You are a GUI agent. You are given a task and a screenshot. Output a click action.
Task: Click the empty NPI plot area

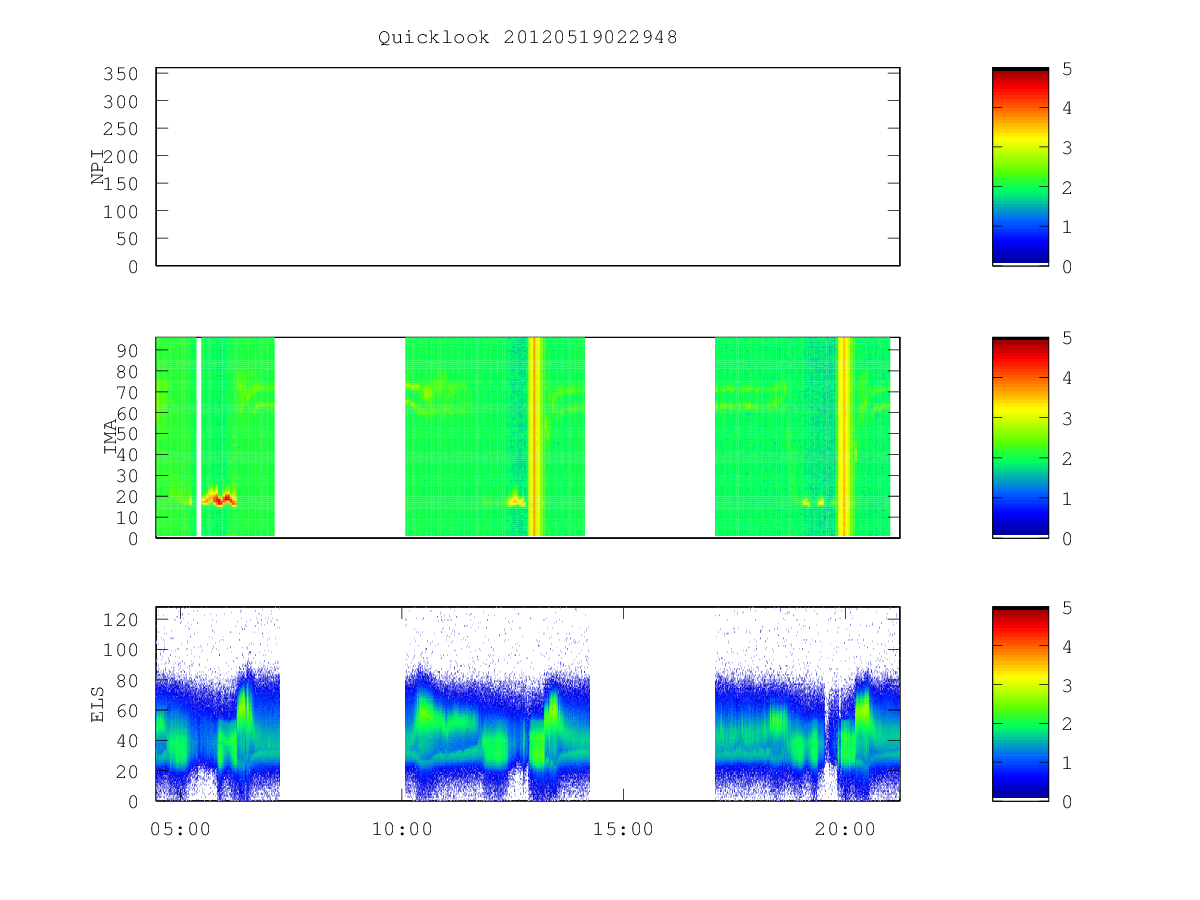(x=528, y=167)
